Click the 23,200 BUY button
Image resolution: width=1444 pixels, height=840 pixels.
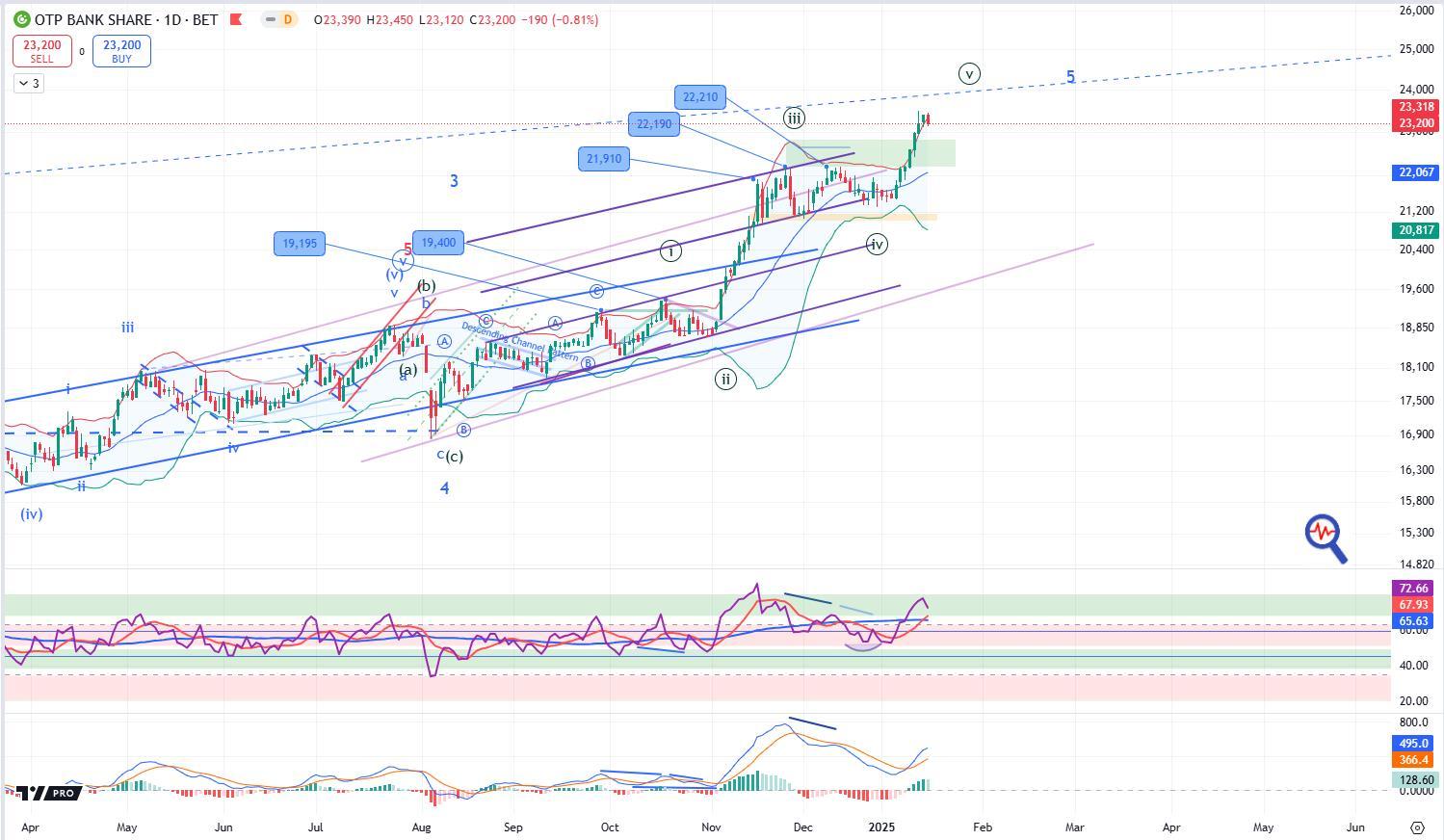[121, 50]
